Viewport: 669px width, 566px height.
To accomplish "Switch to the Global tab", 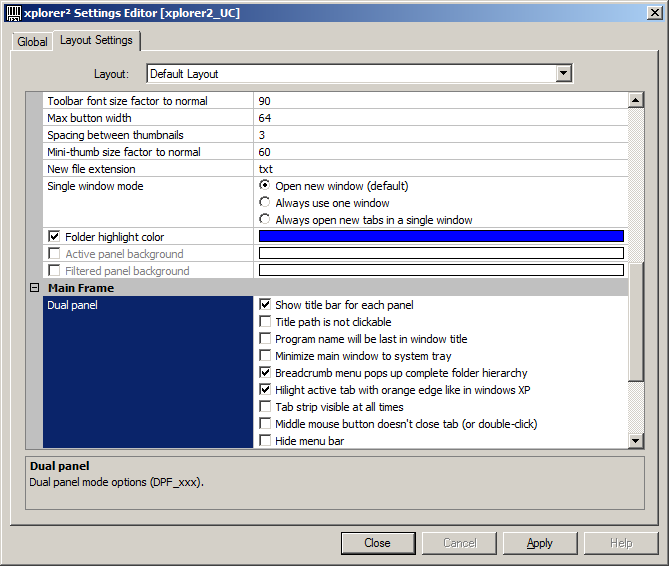I will [32, 42].
